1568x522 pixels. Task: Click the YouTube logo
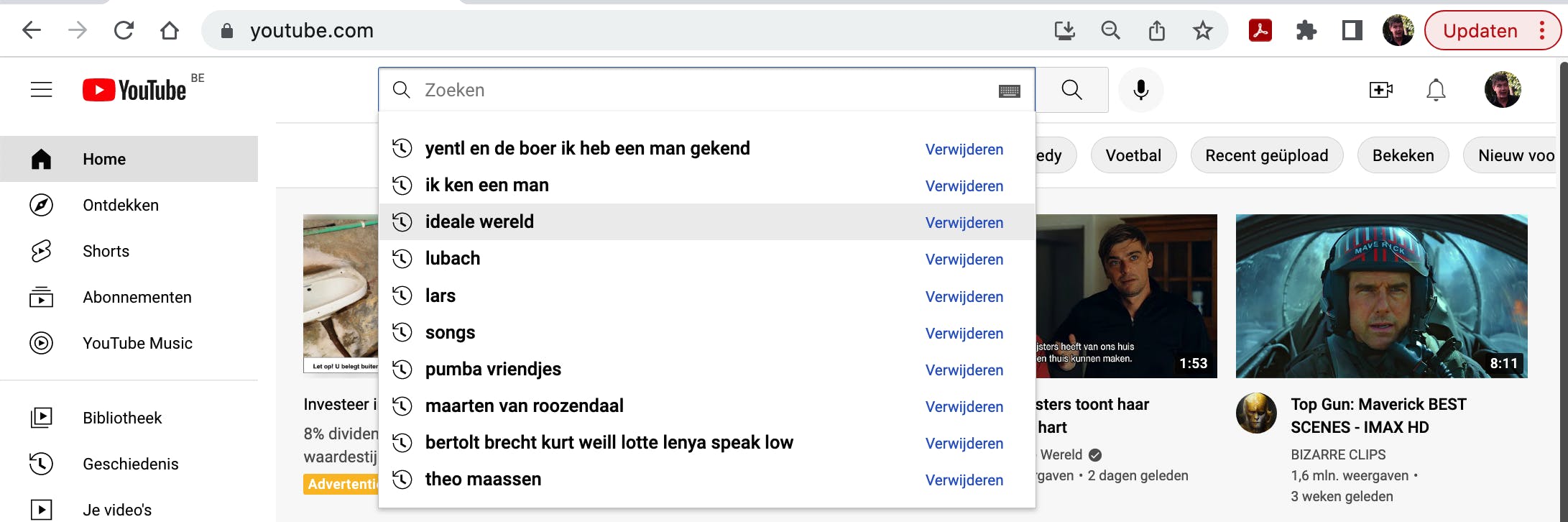[135, 90]
